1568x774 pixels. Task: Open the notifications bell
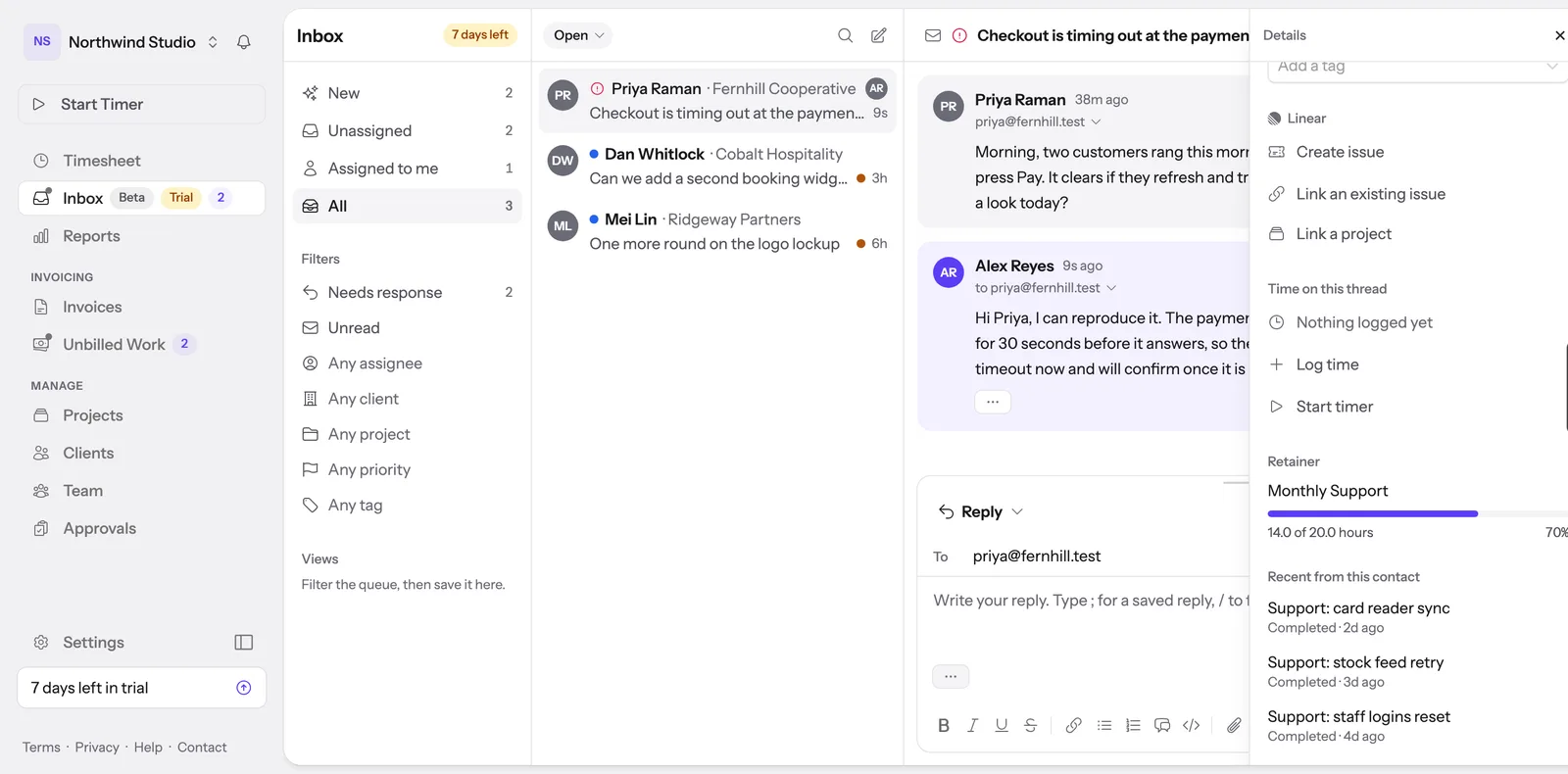point(244,42)
